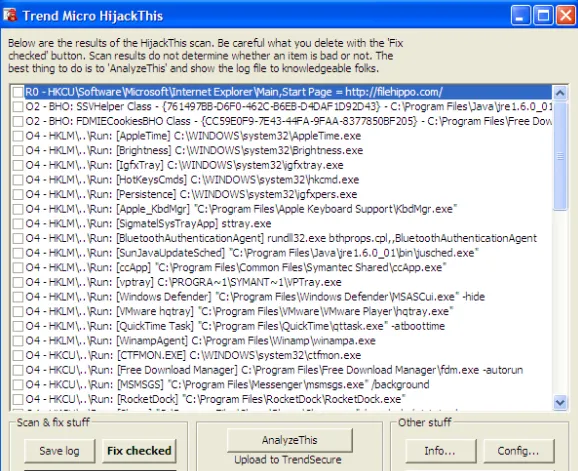Close the HijackThis window
Viewport: 578px width, 471px height.
coord(565,15)
